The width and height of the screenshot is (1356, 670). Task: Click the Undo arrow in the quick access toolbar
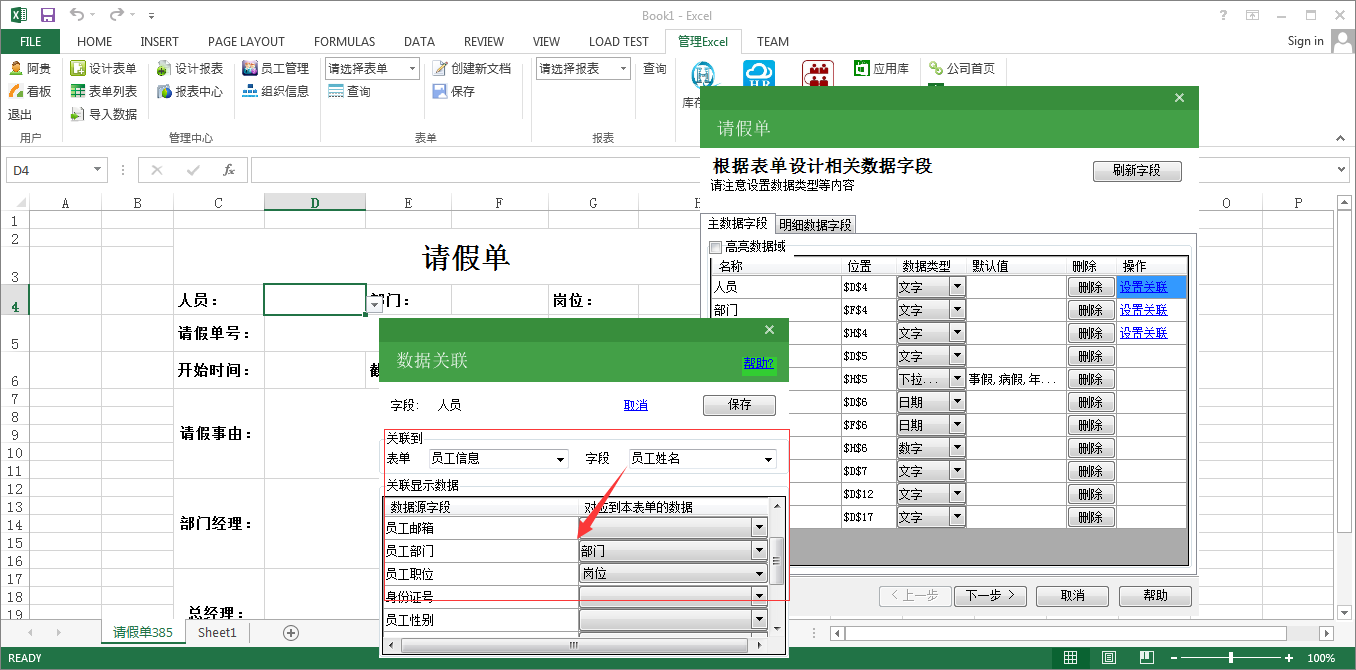coord(77,15)
